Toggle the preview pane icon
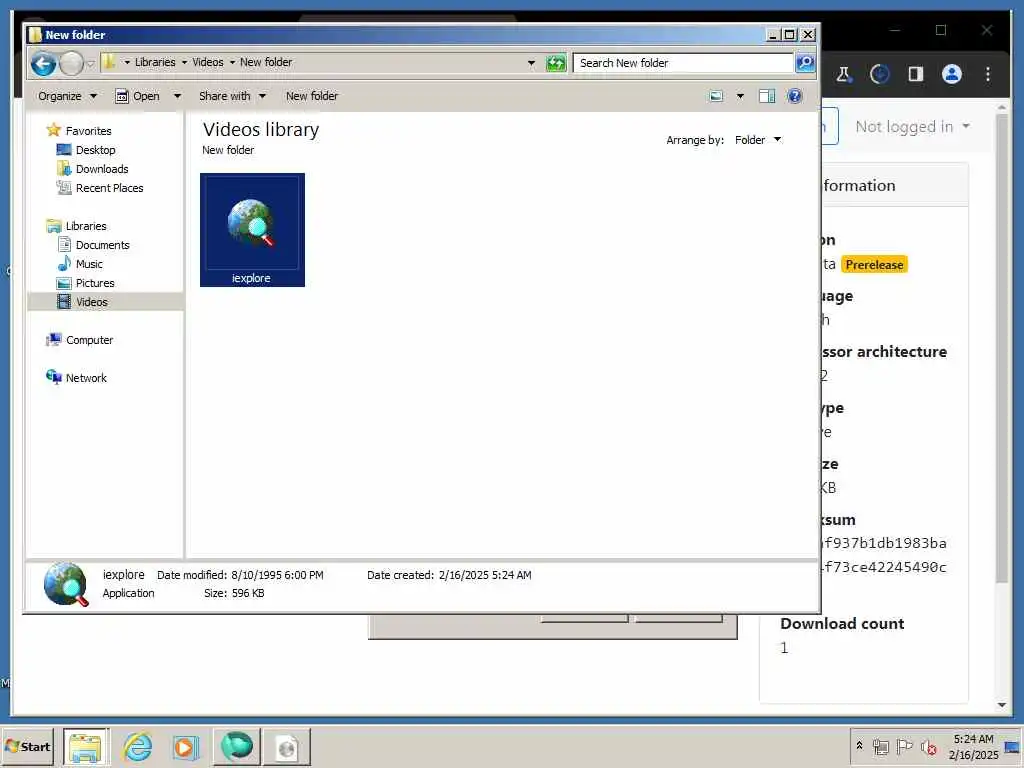The width and height of the screenshot is (1024, 768). tap(767, 97)
